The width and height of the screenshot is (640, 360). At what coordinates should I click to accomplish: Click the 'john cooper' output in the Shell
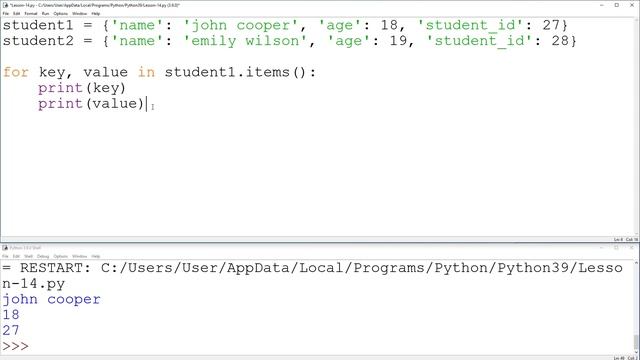[x=51, y=299]
